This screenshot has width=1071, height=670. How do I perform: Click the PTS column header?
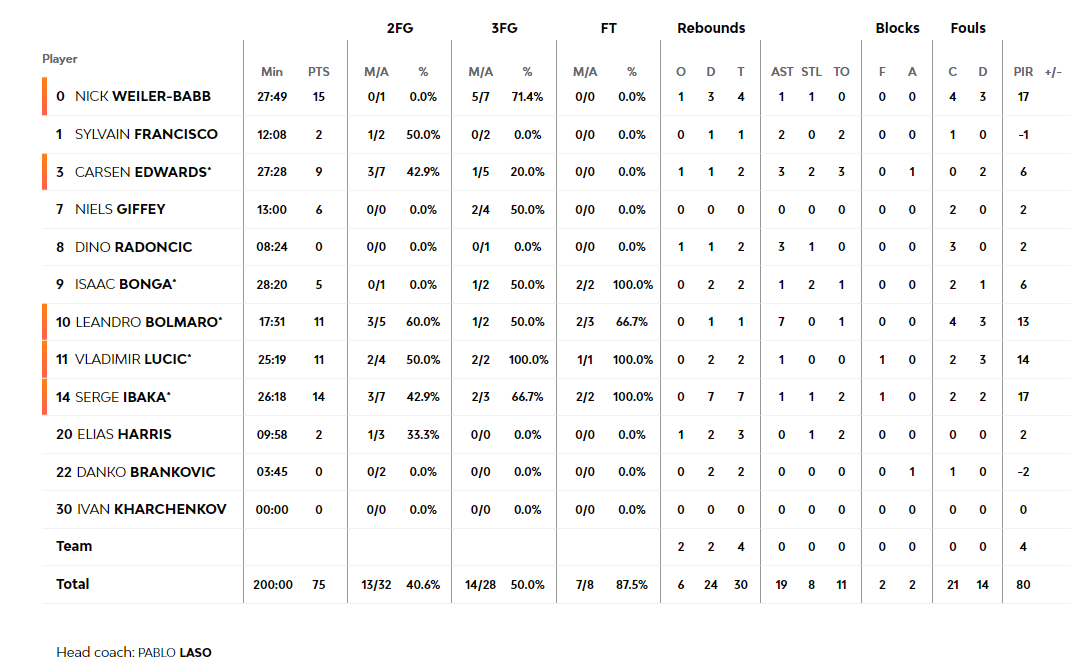click(x=318, y=72)
